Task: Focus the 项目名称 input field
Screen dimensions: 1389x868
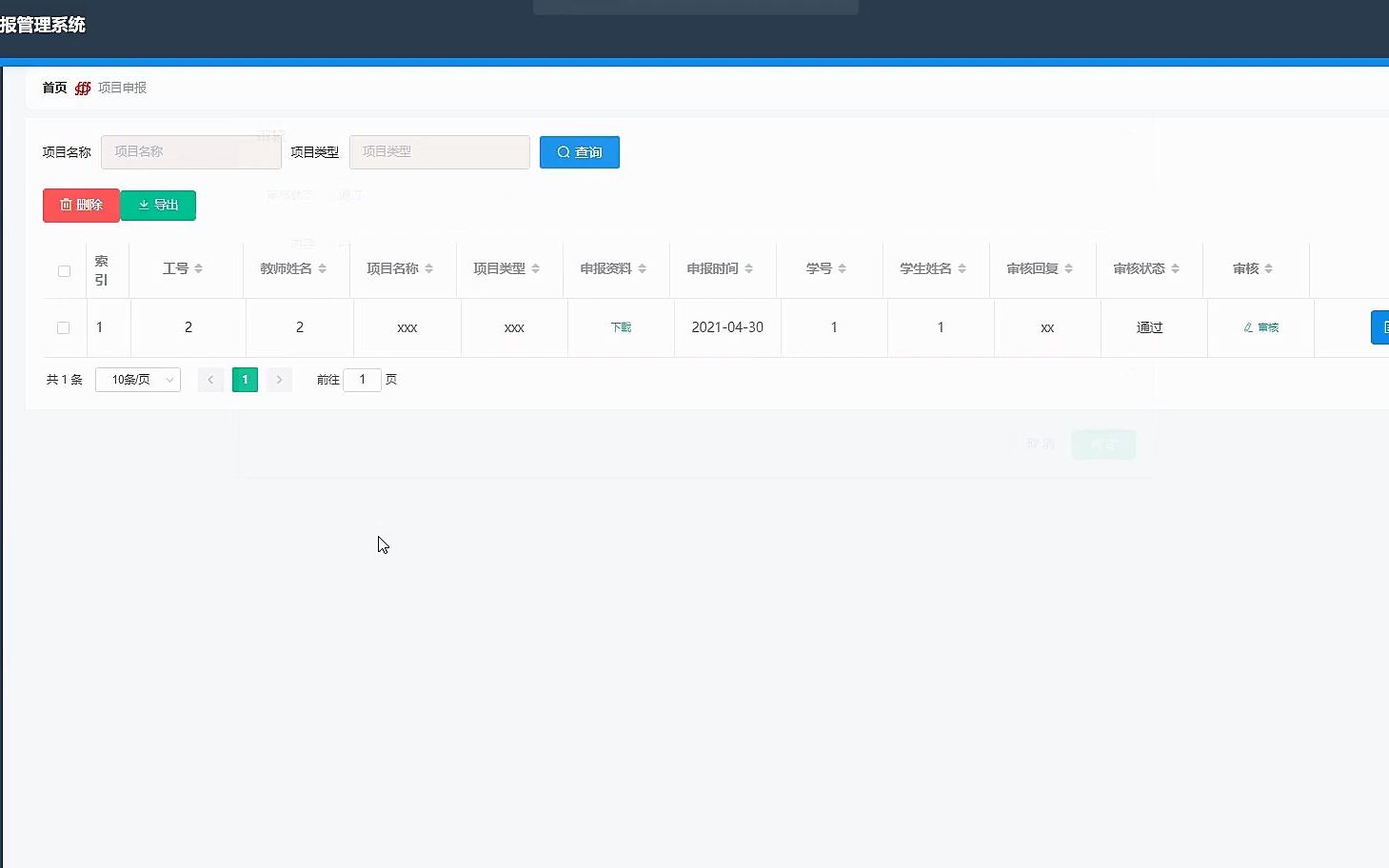Action: [x=191, y=152]
